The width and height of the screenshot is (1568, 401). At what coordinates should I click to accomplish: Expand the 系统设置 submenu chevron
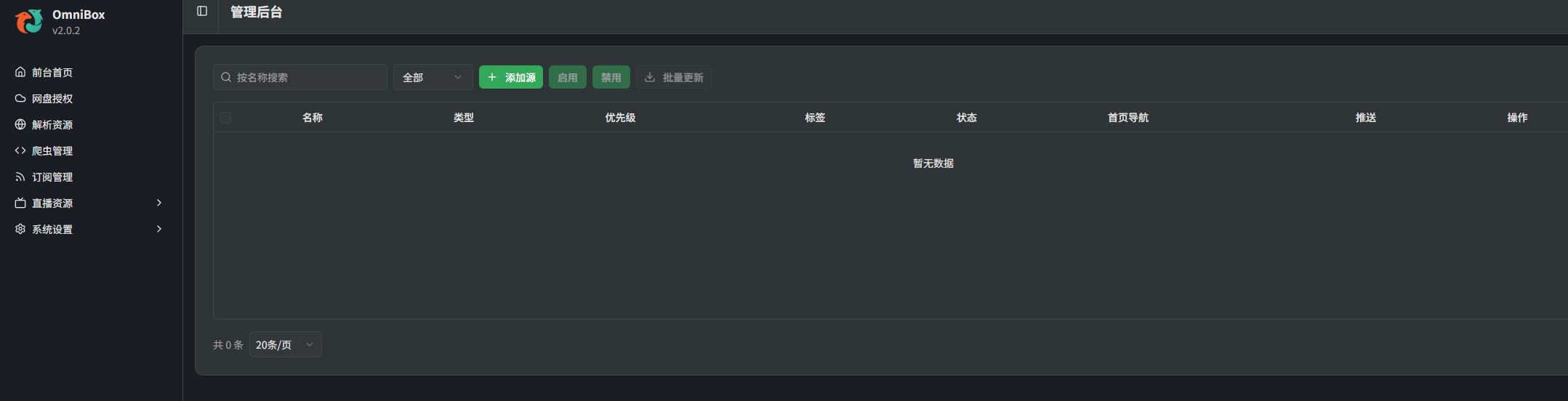pyautogui.click(x=159, y=229)
